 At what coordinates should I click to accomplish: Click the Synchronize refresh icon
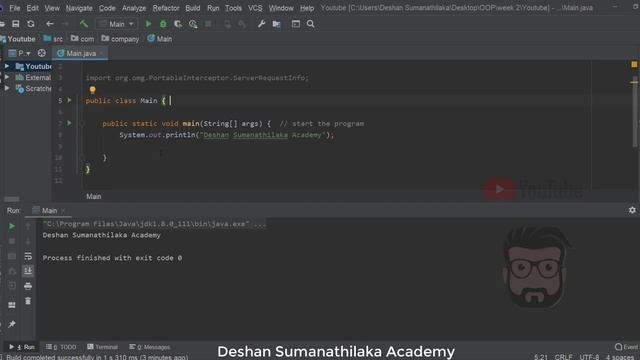click(31, 24)
